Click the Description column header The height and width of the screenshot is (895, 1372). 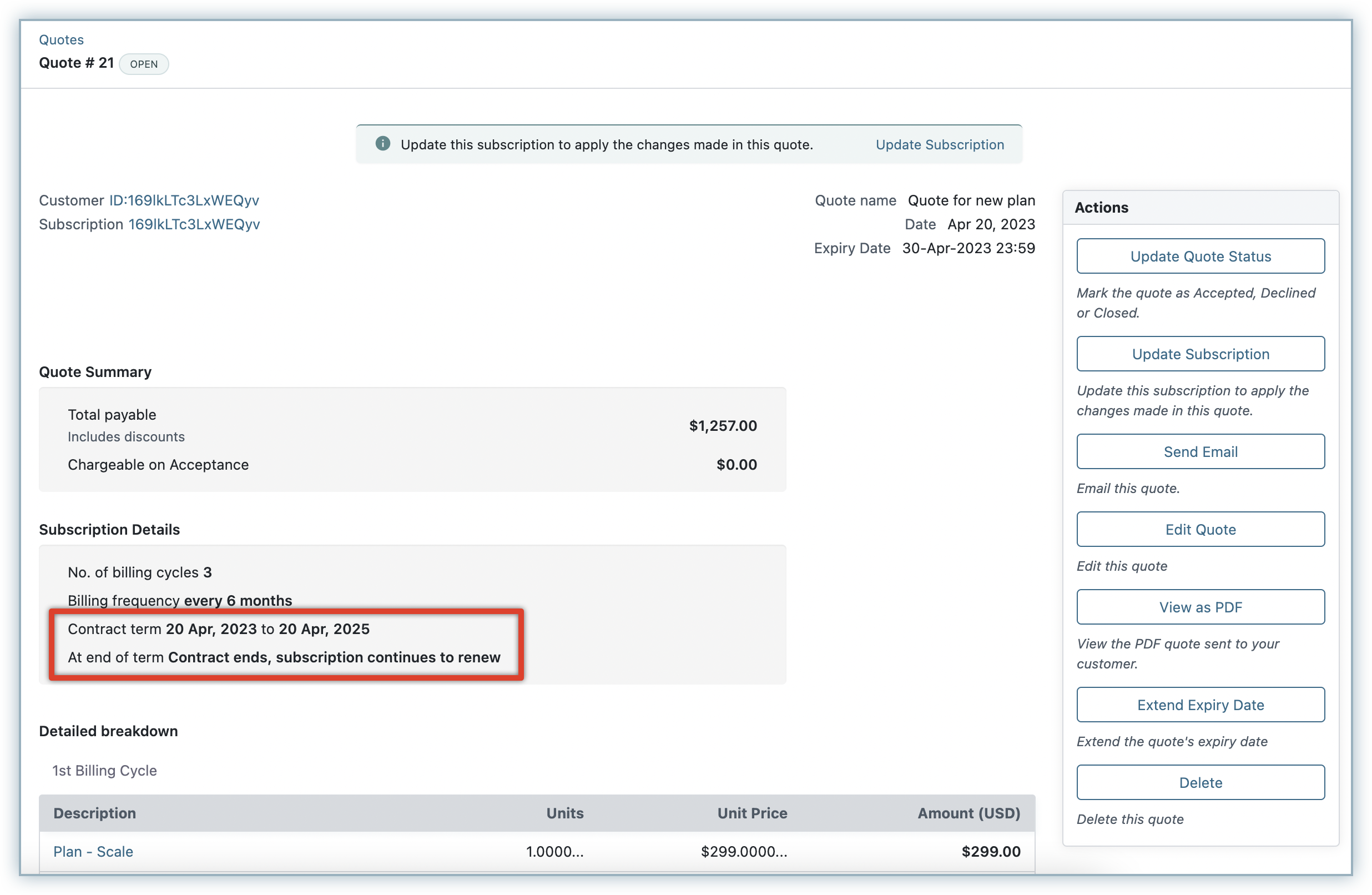94,813
